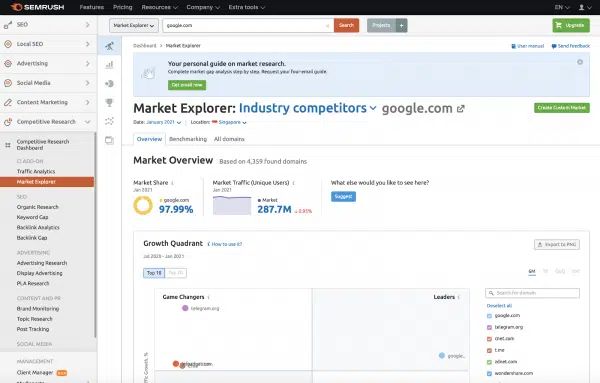Screen dimensions: 600x383
Task: Open the Market Explorer tool dropdown
Action: click(x=134, y=25)
